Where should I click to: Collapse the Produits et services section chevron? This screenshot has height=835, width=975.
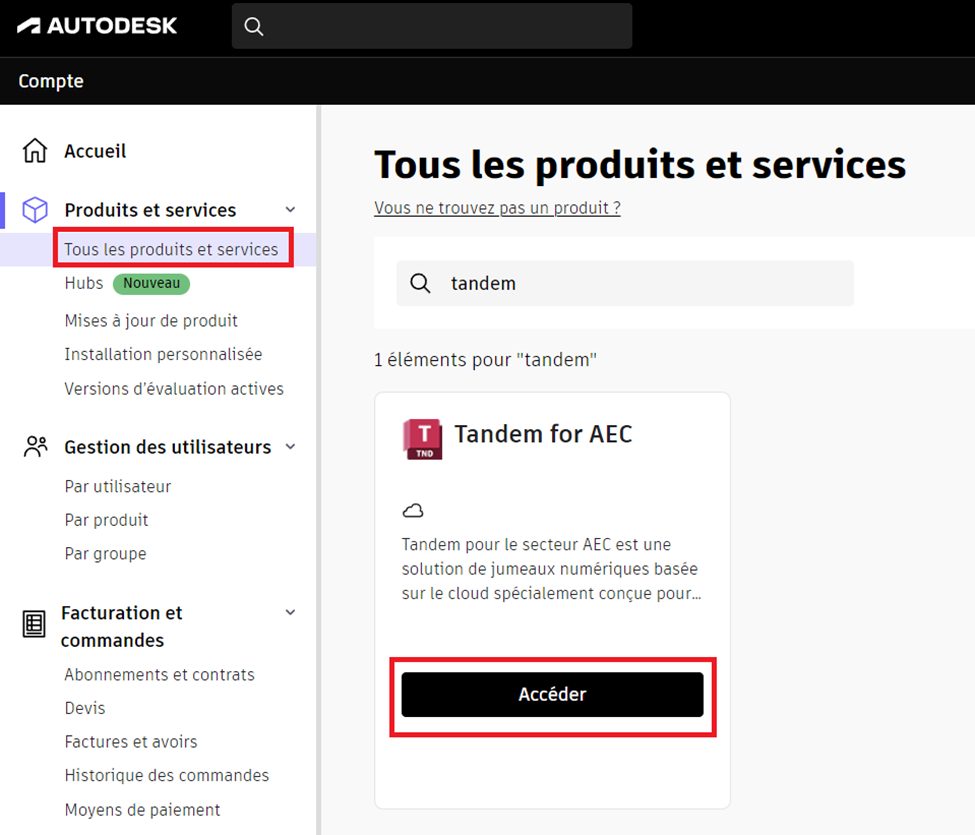click(x=291, y=210)
